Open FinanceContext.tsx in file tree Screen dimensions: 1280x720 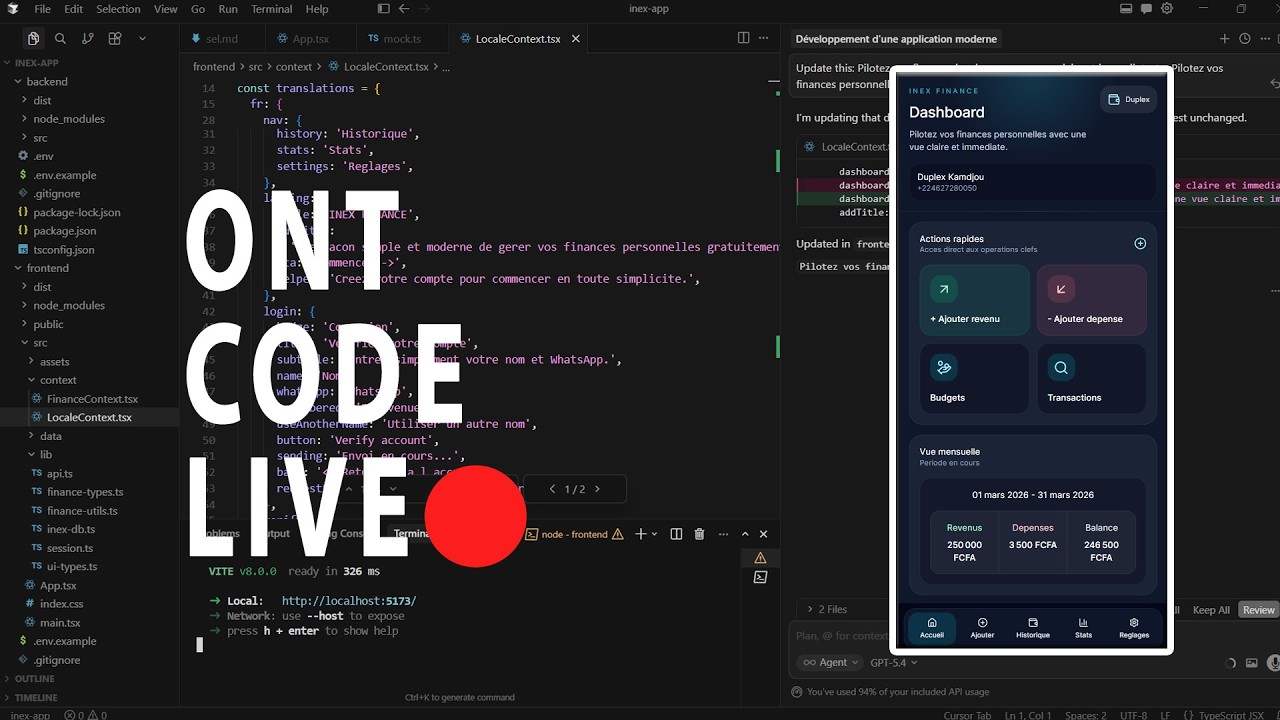coord(92,399)
